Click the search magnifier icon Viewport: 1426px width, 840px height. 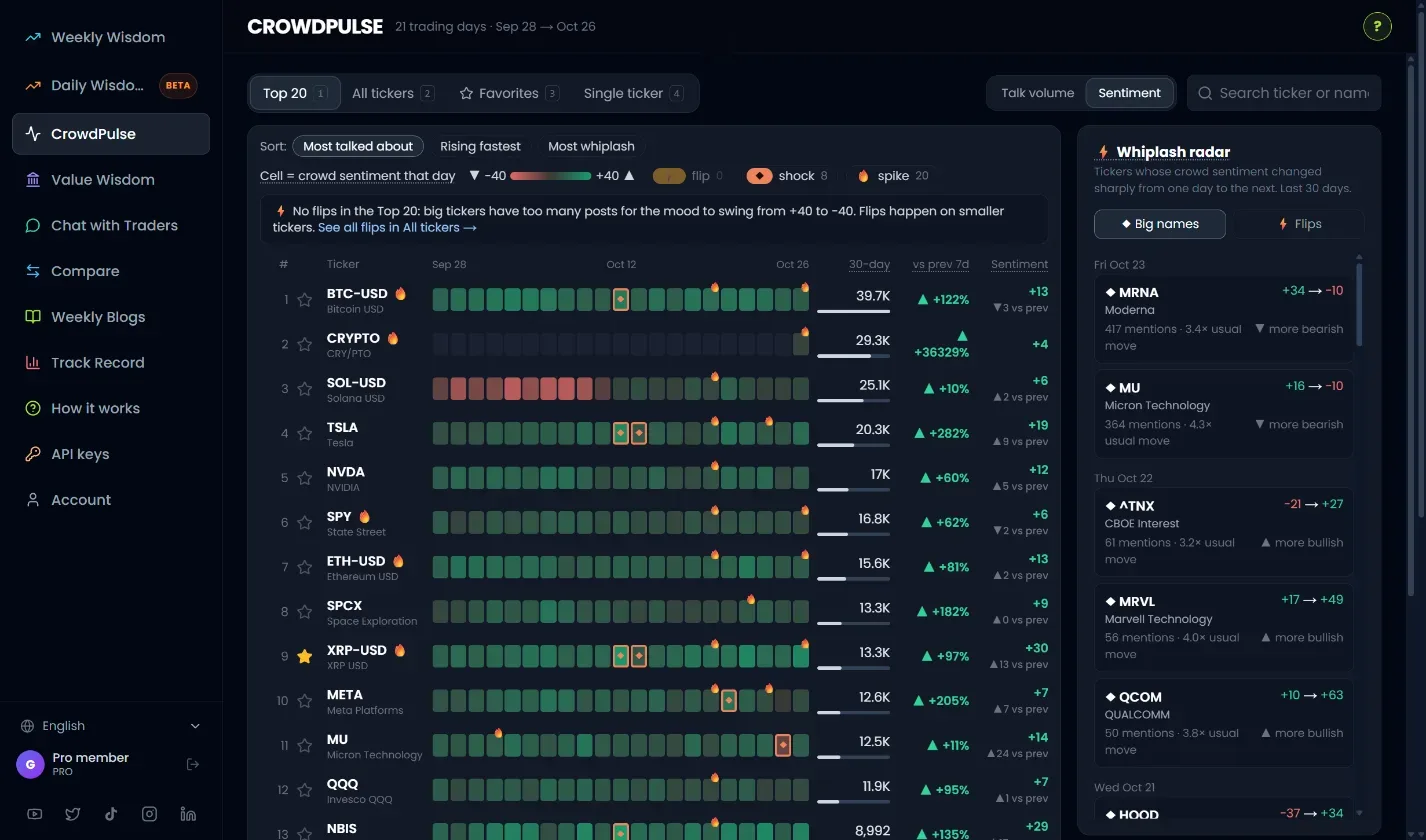point(1205,93)
